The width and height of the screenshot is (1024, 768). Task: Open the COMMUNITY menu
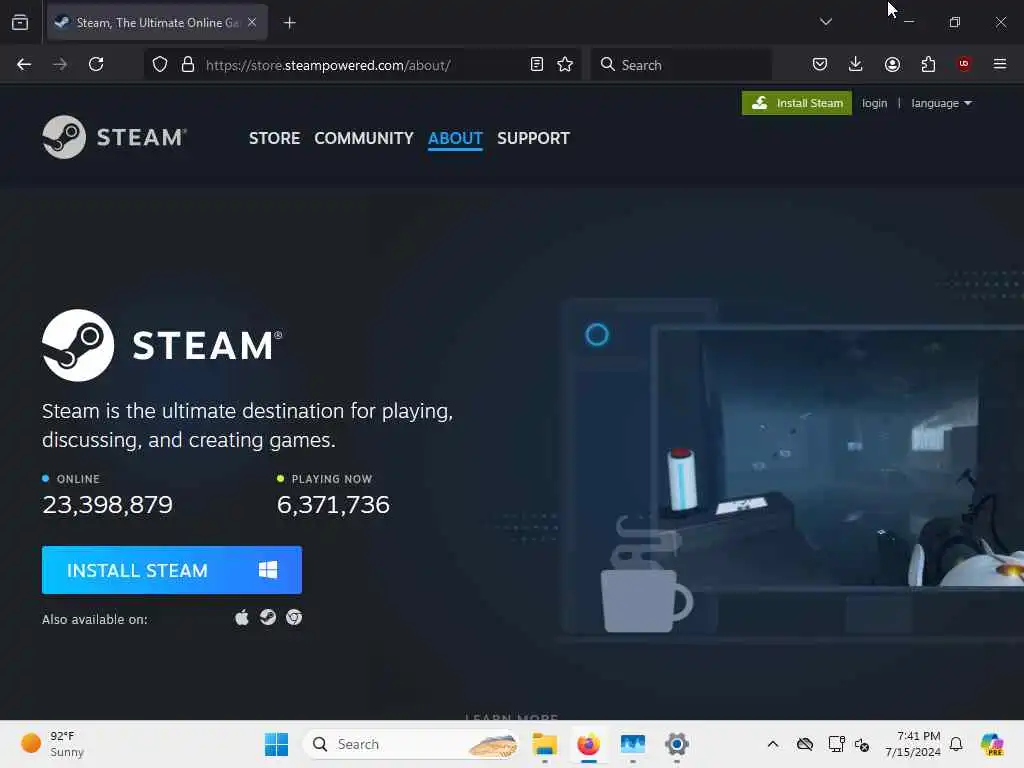pyautogui.click(x=364, y=138)
